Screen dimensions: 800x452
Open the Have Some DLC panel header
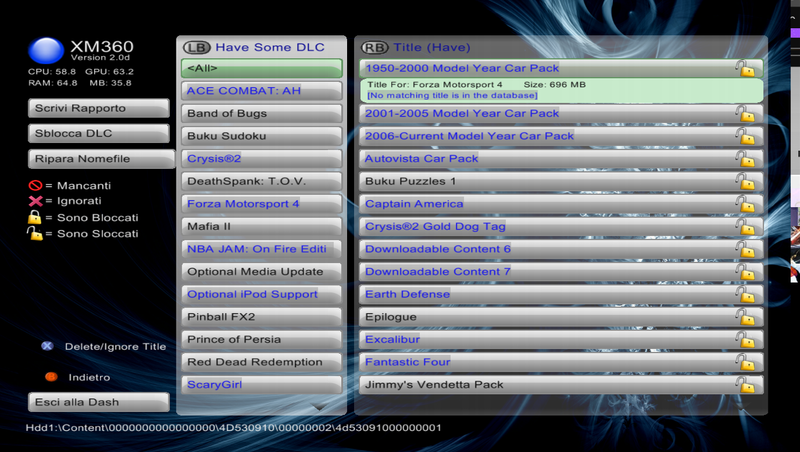269,47
